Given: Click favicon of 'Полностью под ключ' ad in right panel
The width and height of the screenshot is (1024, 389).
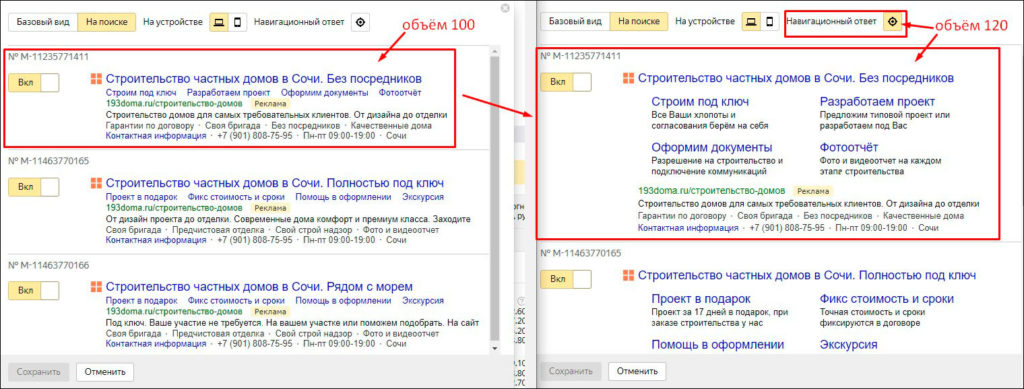Looking at the screenshot, I should (x=628, y=275).
